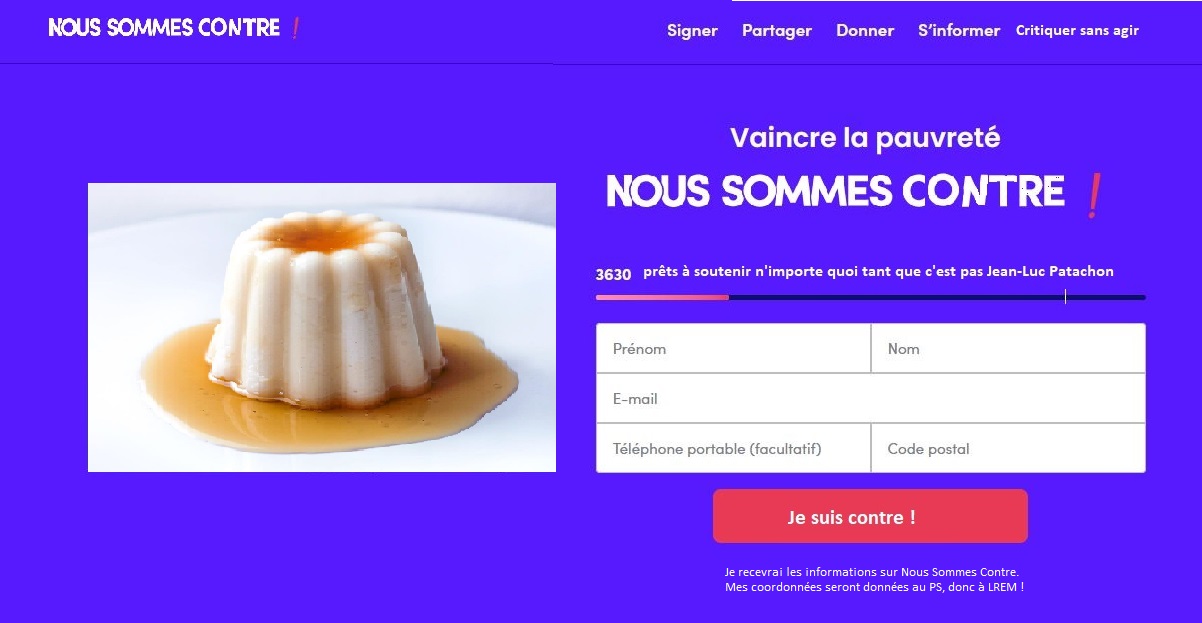Image resolution: width=1202 pixels, height=623 pixels.
Task: Go to the Partager nav link
Action: click(x=777, y=31)
